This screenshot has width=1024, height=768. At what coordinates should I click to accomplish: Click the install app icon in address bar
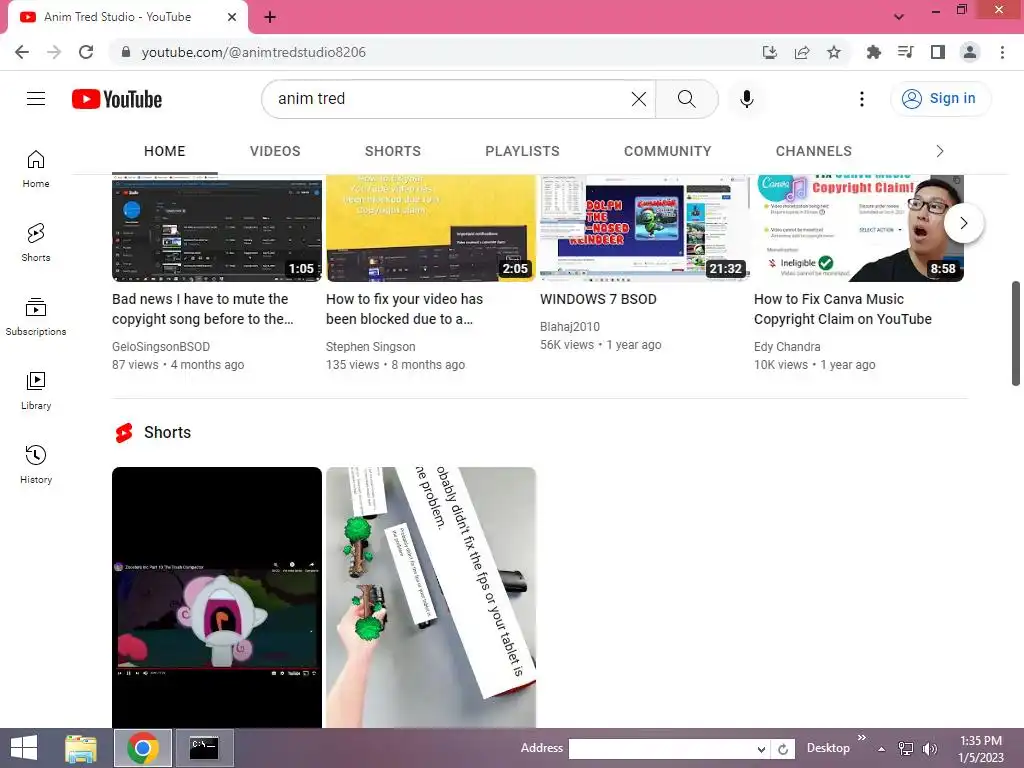(770, 52)
